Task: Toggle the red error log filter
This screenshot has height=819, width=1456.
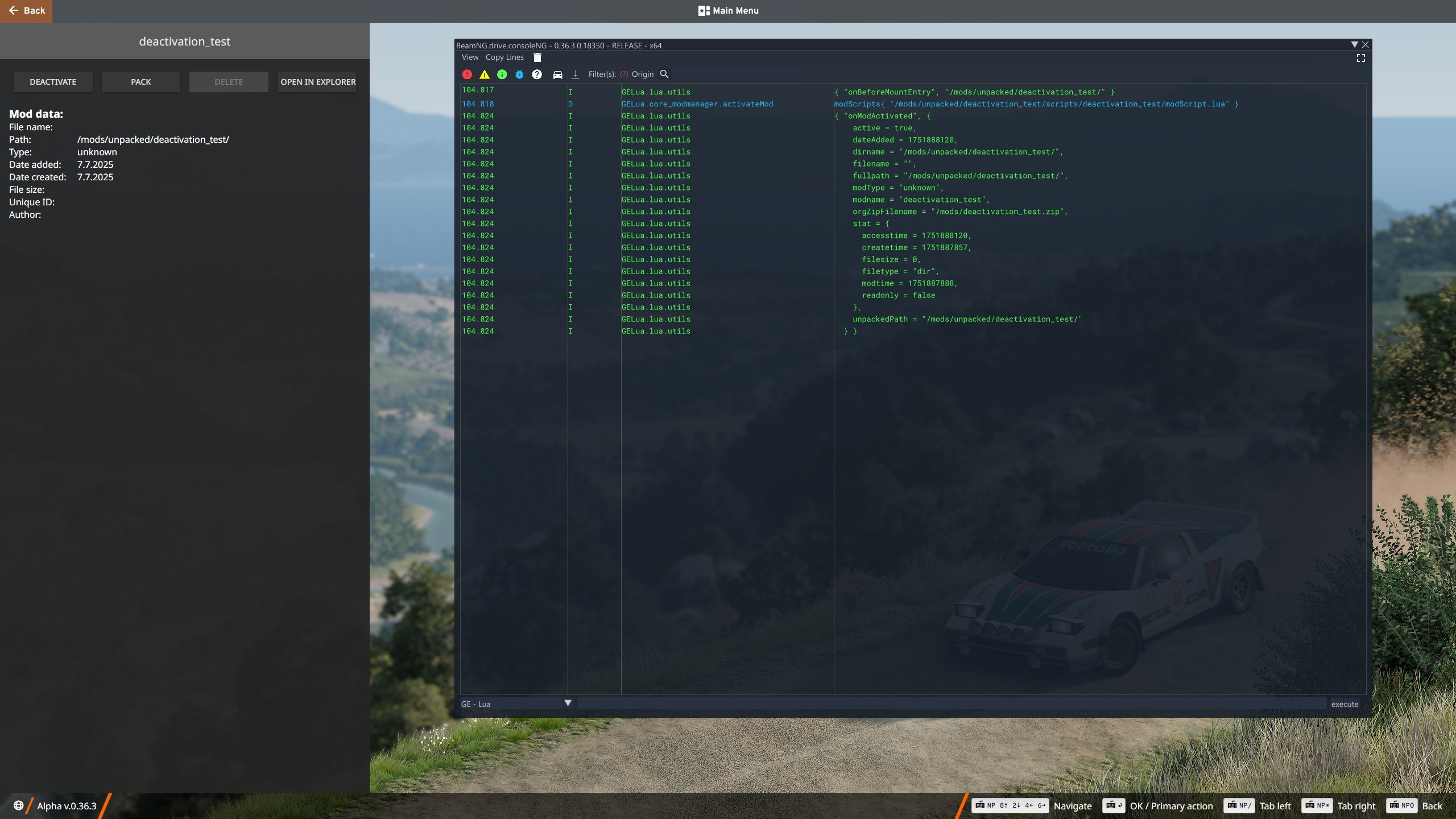Action: (x=467, y=75)
